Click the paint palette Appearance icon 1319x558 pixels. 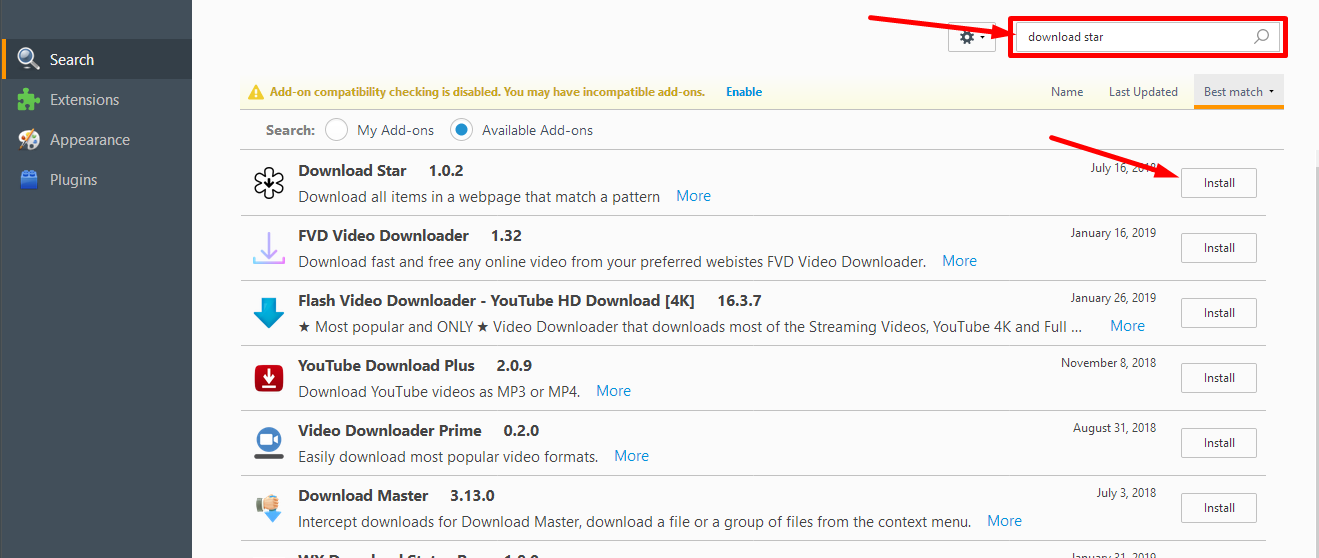(29, 140)
